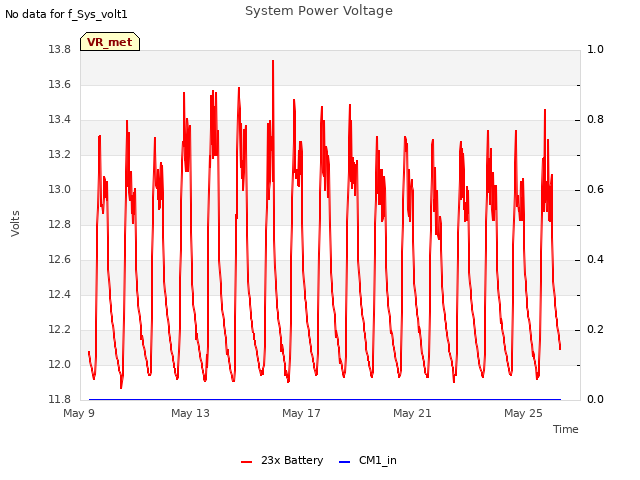Toggle the 23x Battery legend entry
640x480 pixels.
282,460
